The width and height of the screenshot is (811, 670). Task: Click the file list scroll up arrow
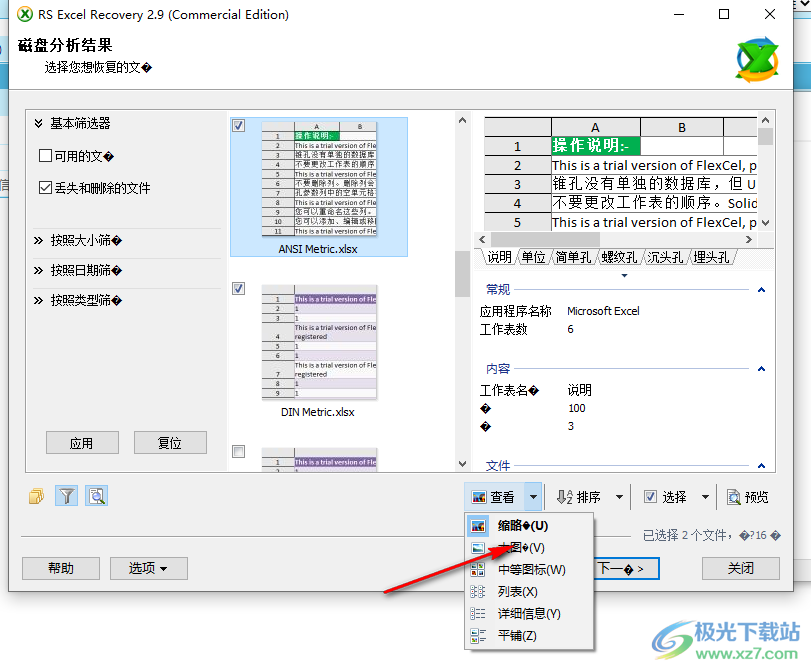tap(462, 121)
